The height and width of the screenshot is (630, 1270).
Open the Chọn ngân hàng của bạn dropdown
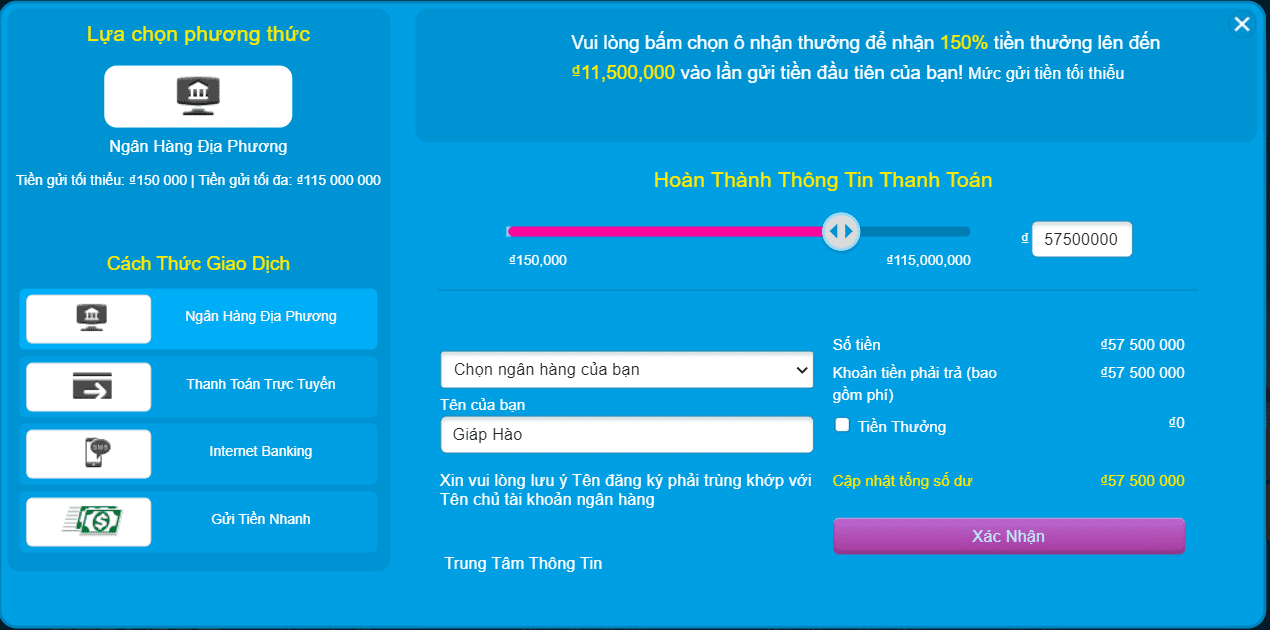(627, 369)
